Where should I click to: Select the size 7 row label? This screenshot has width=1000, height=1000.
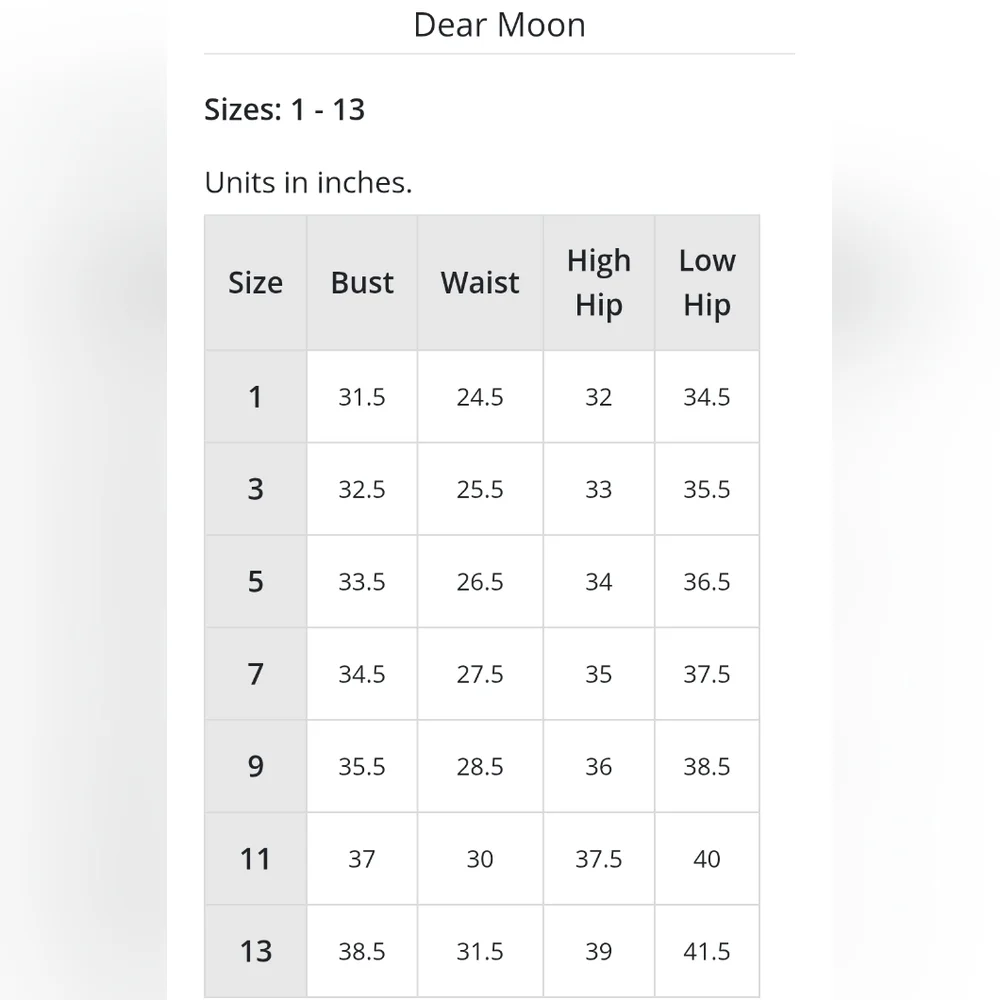[x=256, y=674]
